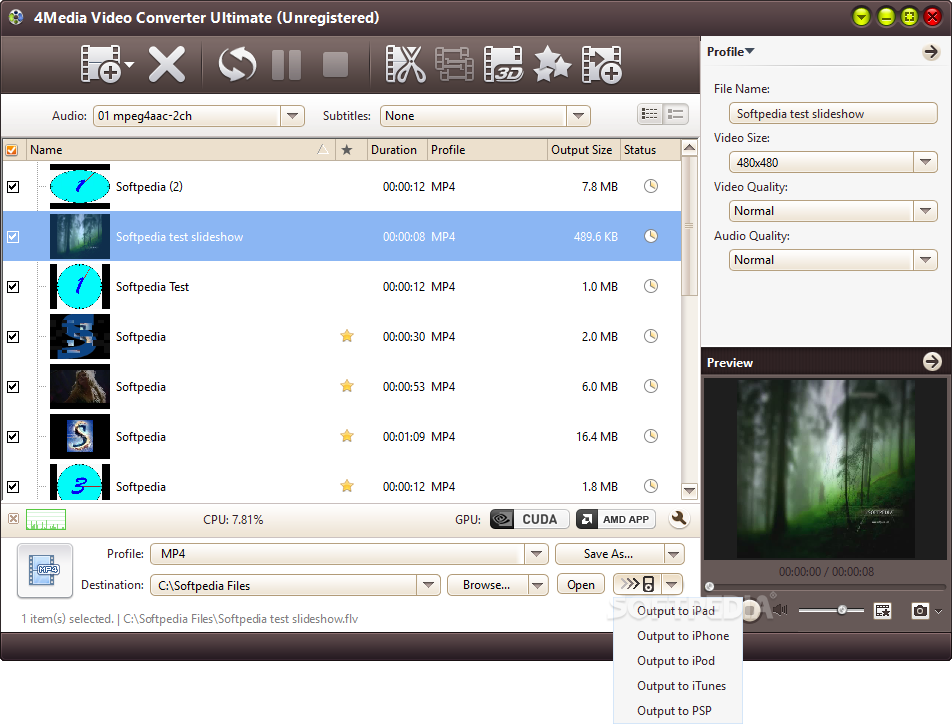Click the CPU usage graph icon

[x=46, y=519]
